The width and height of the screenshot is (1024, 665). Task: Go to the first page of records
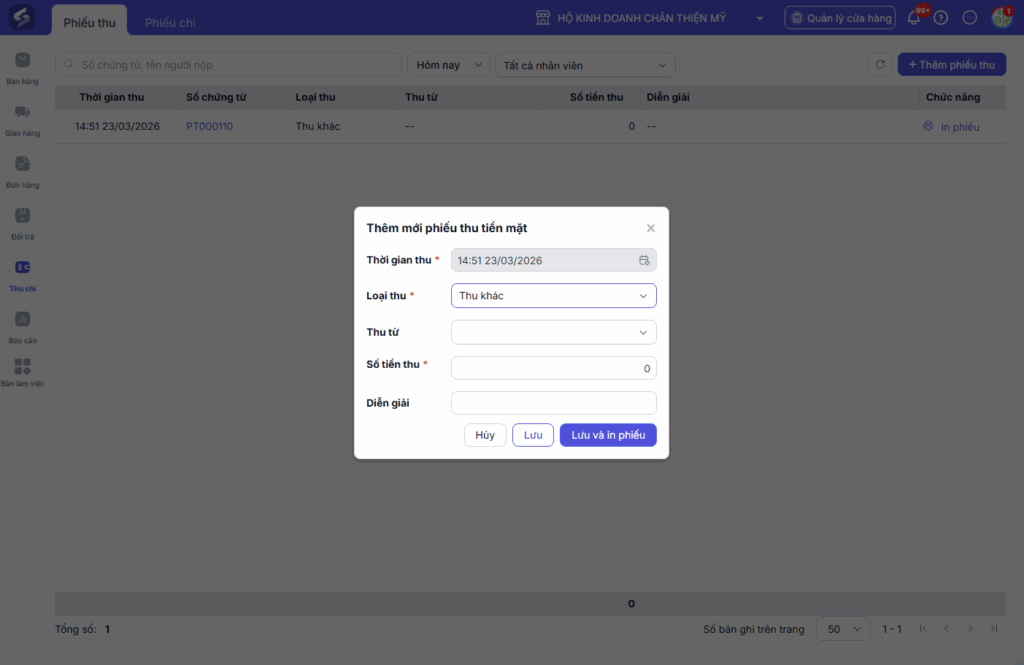coord(923,628)
